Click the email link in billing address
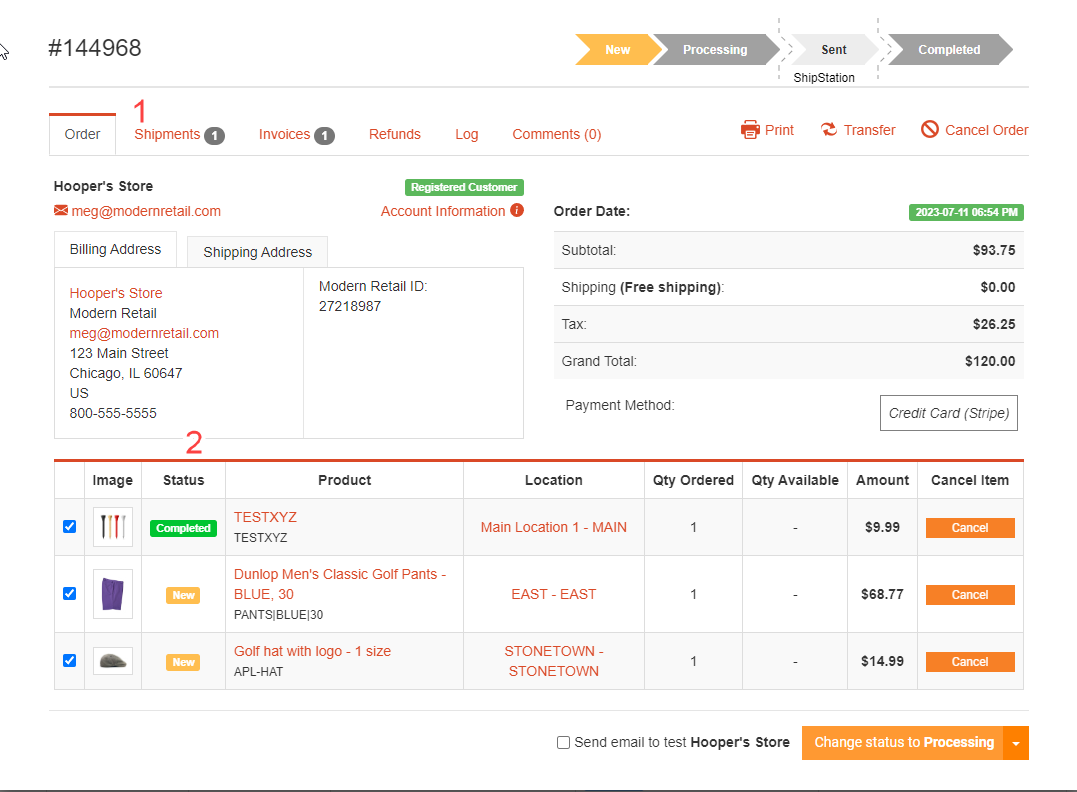1077x792 pixels. (144, 333)
